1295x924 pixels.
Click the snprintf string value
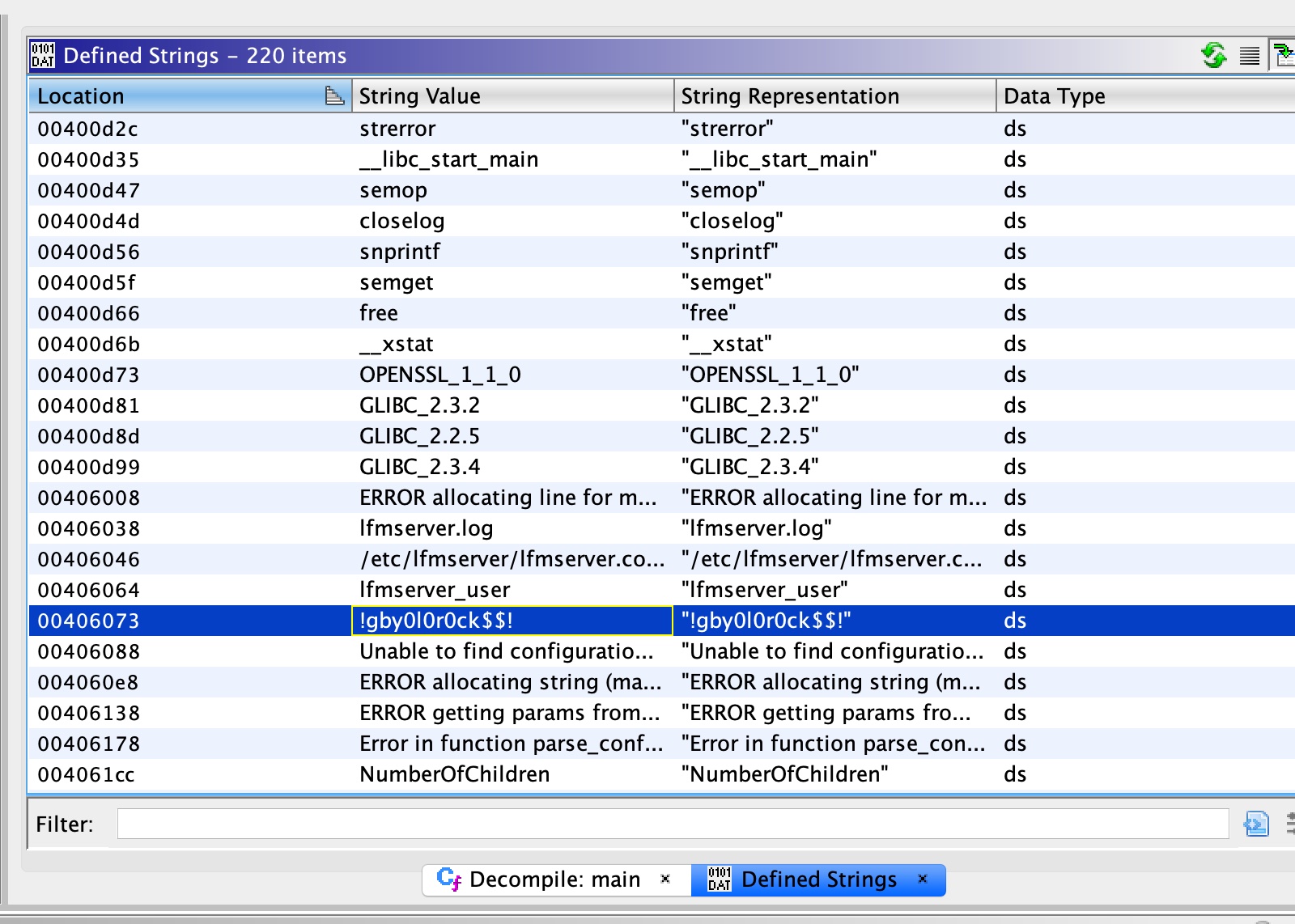tap(512, 252)
